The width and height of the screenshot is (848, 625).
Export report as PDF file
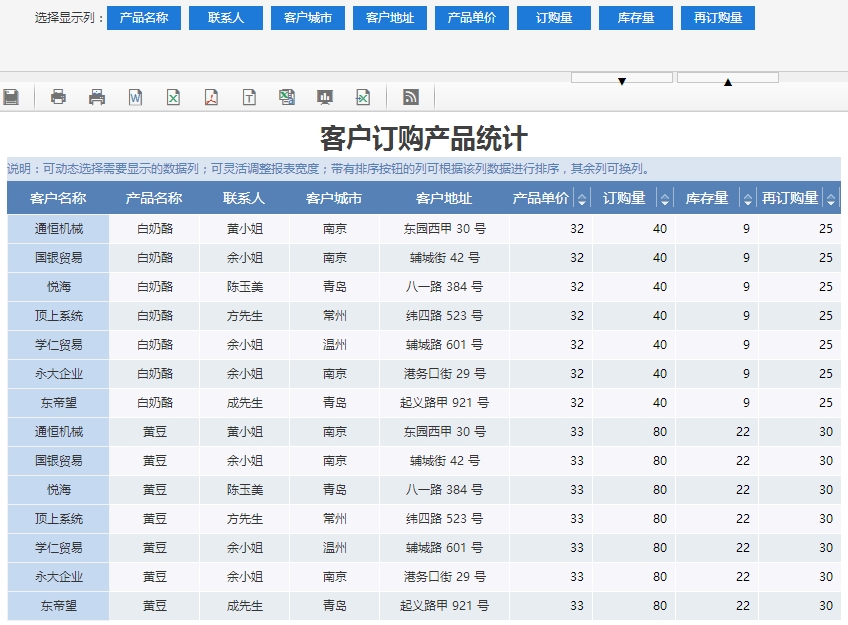click(x=211, y=97)
